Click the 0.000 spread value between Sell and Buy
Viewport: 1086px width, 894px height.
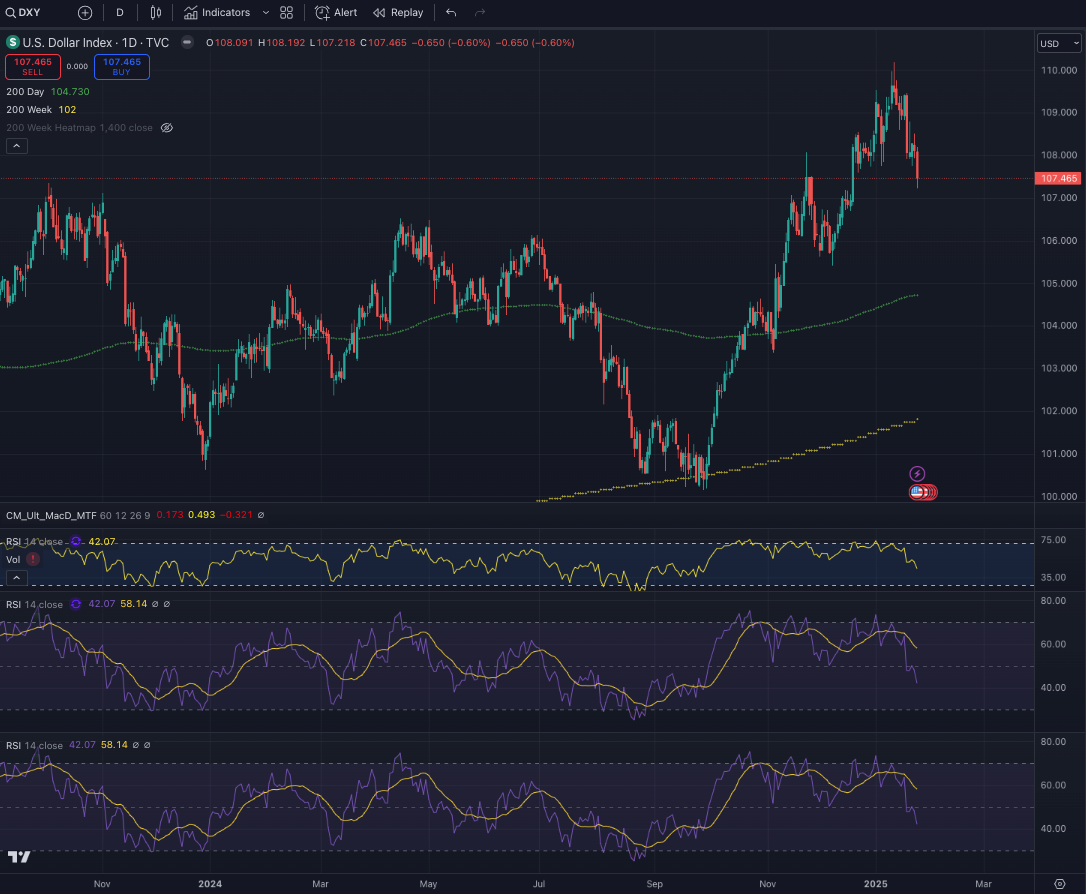tap(77, 66)
